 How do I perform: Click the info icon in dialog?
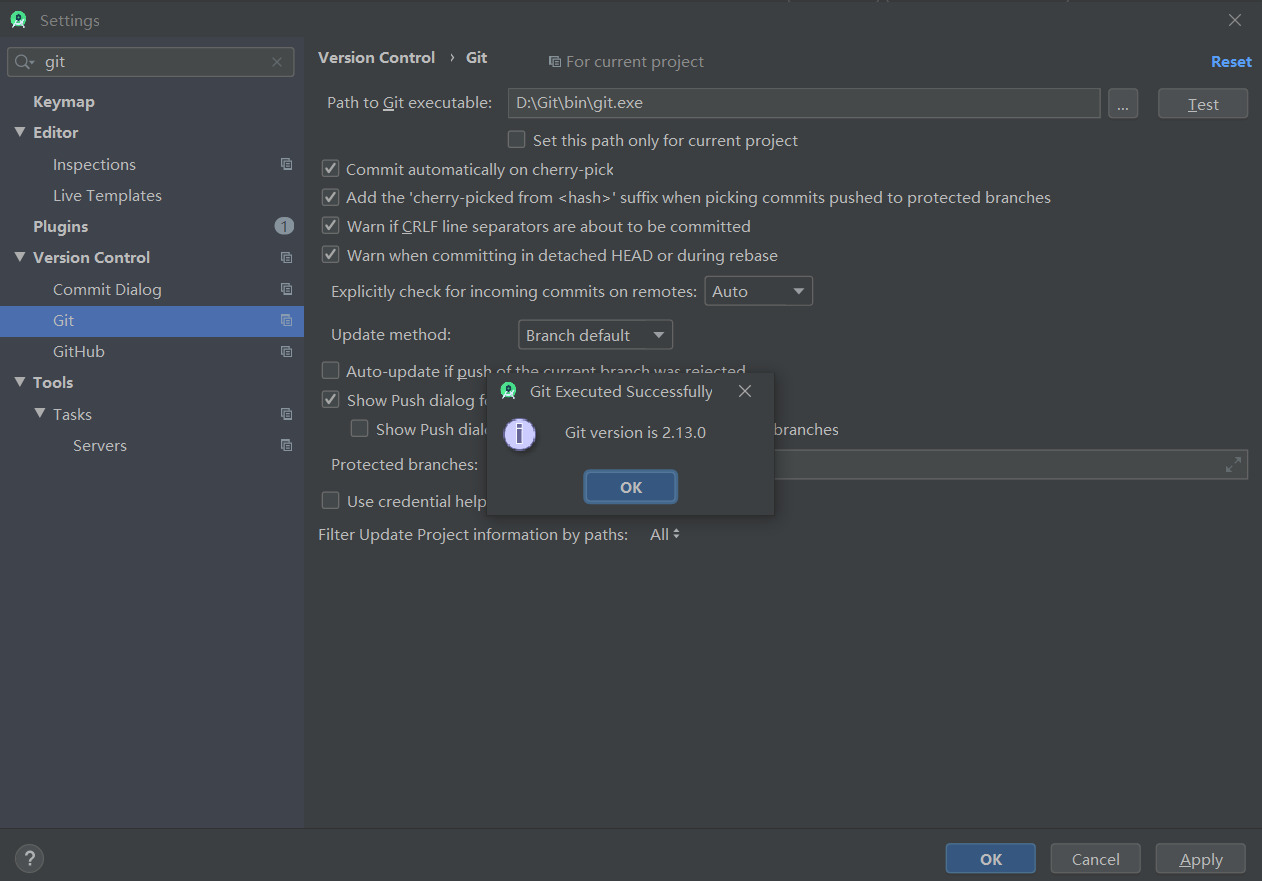click(519, 433)
